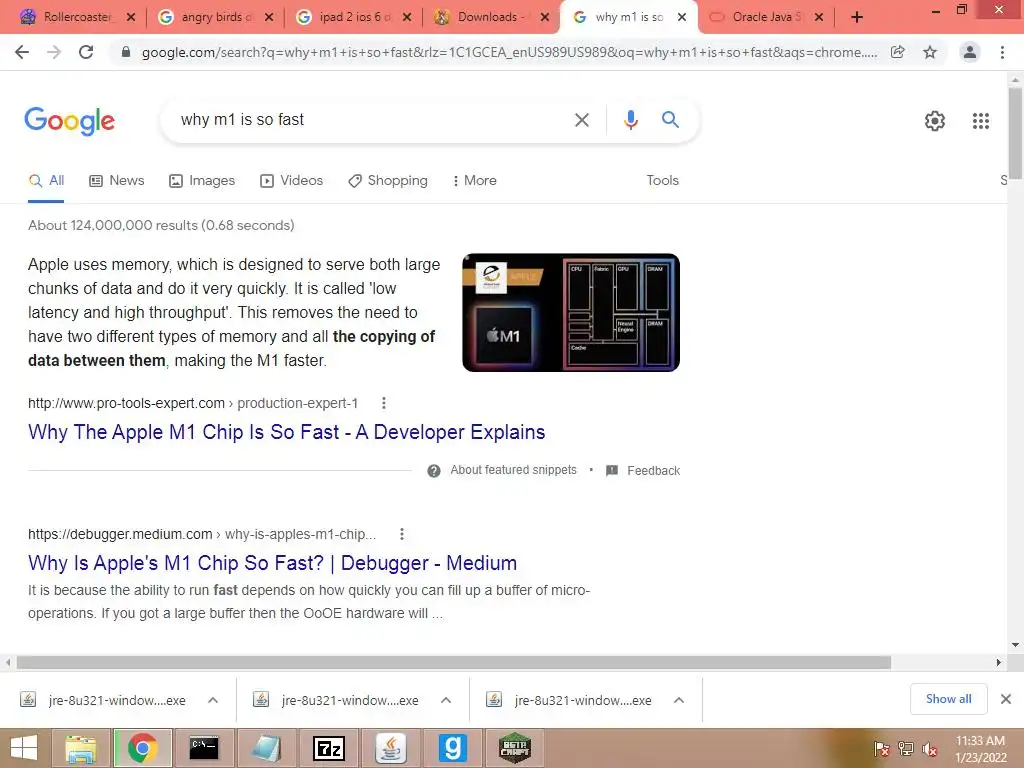The height and width of the screenshot is (768, 1024).
Task: Click the horizontal scrollbar right arrow
Action: click(999, 663)
